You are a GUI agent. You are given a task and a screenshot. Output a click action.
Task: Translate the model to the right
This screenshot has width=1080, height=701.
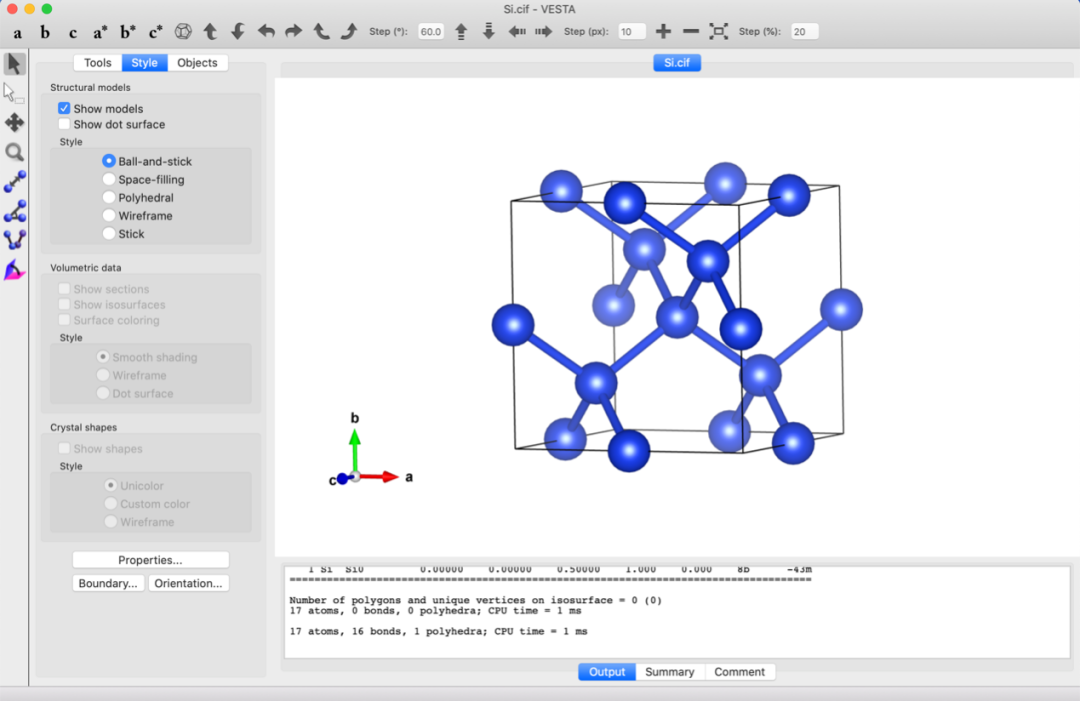click(x=543, y=32)
